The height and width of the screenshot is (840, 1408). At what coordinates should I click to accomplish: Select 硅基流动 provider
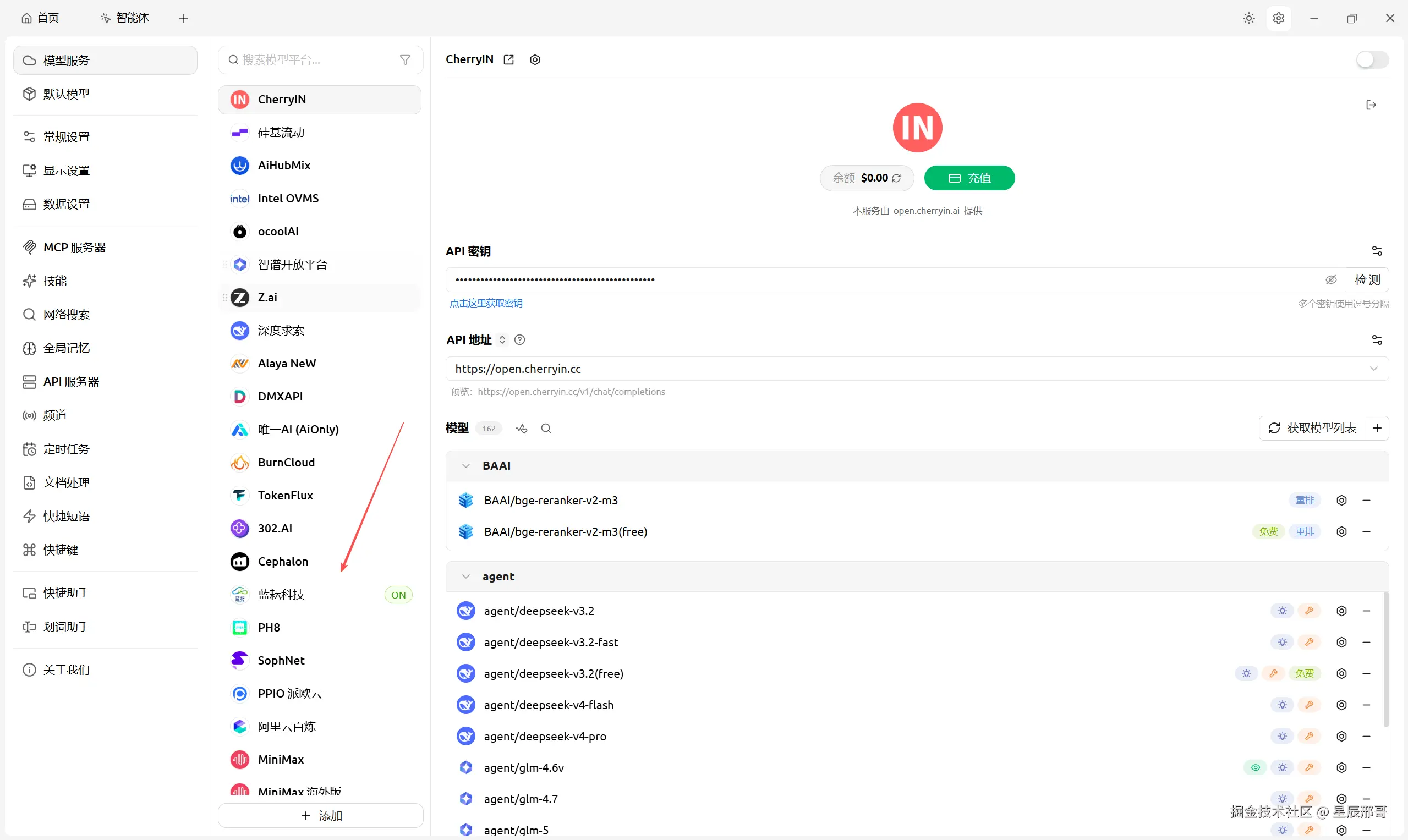(320, 133)
